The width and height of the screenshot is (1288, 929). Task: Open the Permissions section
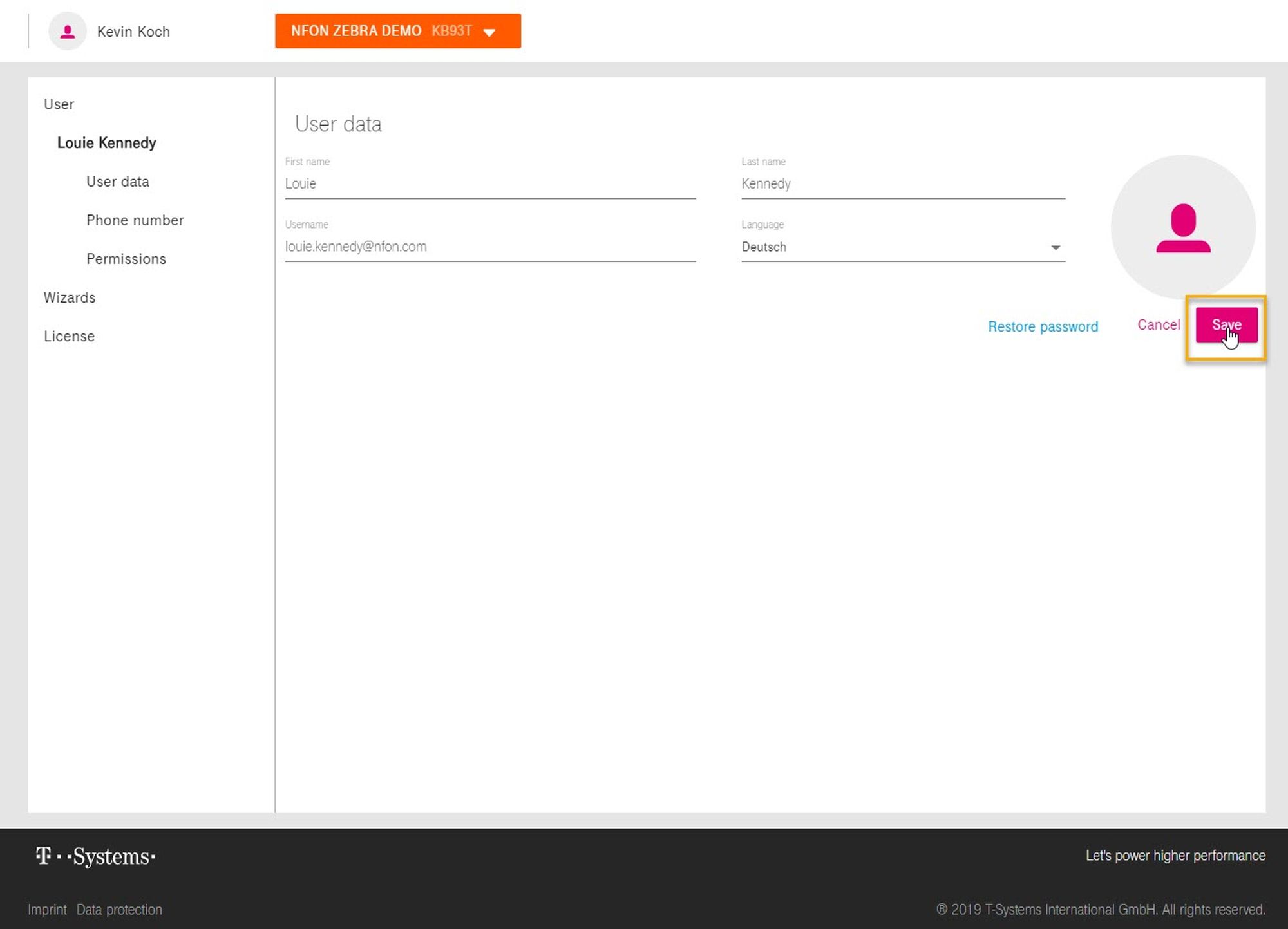point(126,259)
